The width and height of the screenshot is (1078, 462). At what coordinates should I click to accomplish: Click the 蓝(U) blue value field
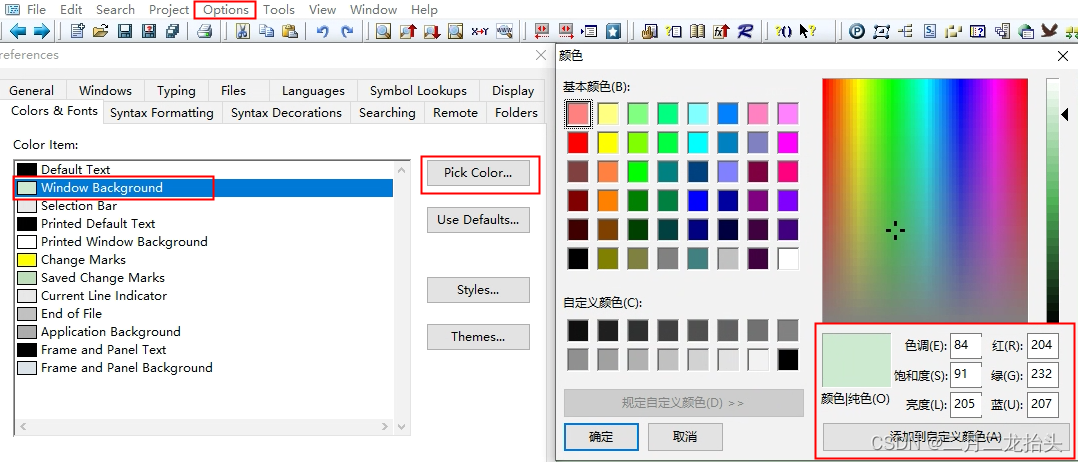(1042, 404)
